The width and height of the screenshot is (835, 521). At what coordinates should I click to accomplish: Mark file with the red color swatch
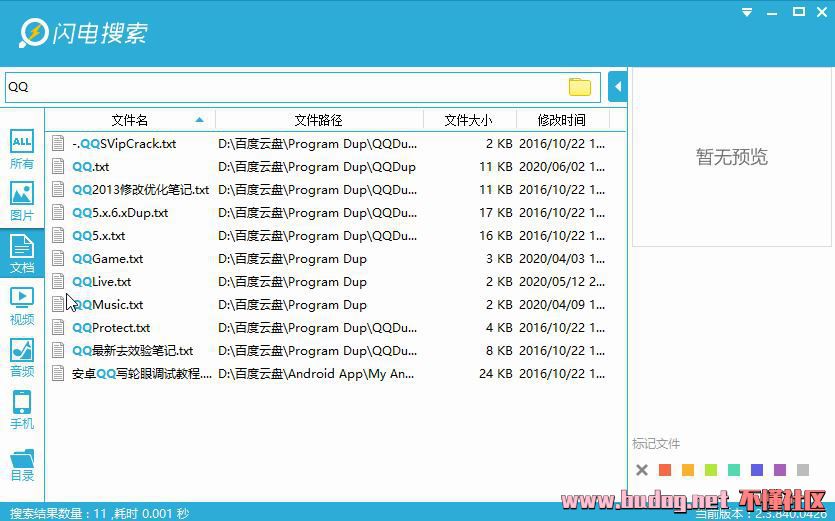665,470
